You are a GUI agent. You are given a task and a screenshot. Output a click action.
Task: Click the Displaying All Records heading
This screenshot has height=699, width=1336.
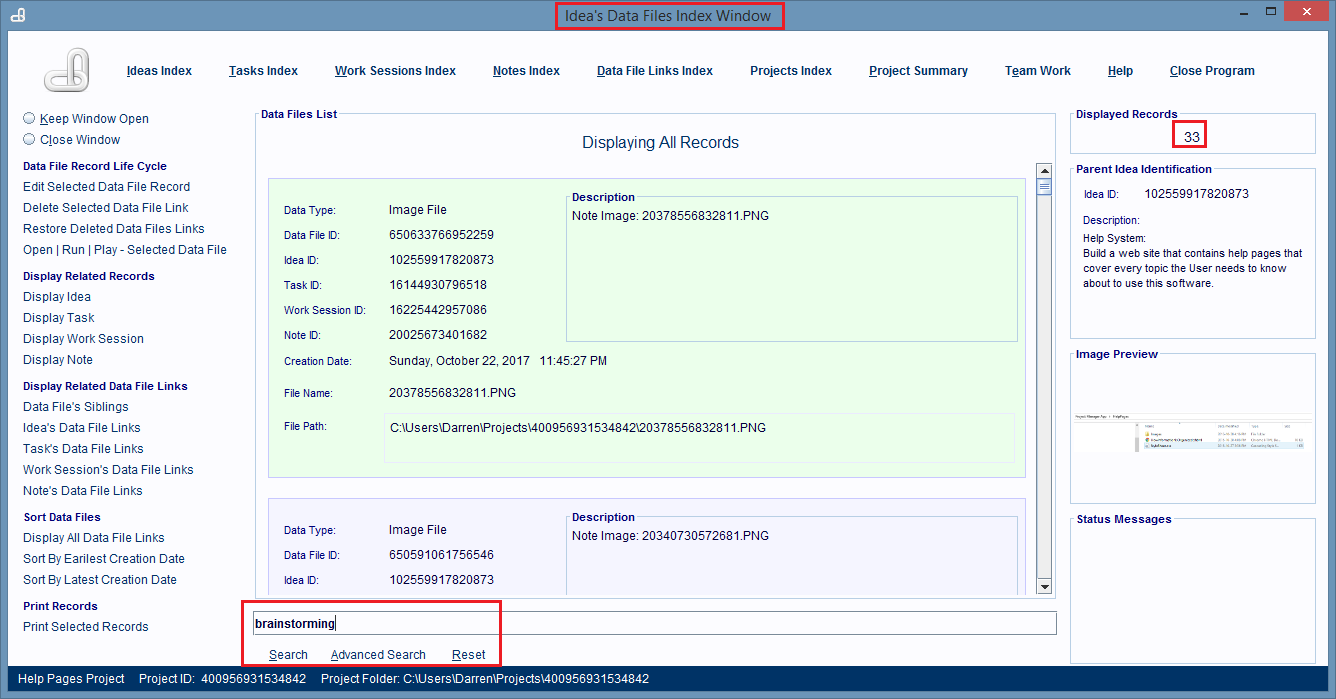click(660, 143)
